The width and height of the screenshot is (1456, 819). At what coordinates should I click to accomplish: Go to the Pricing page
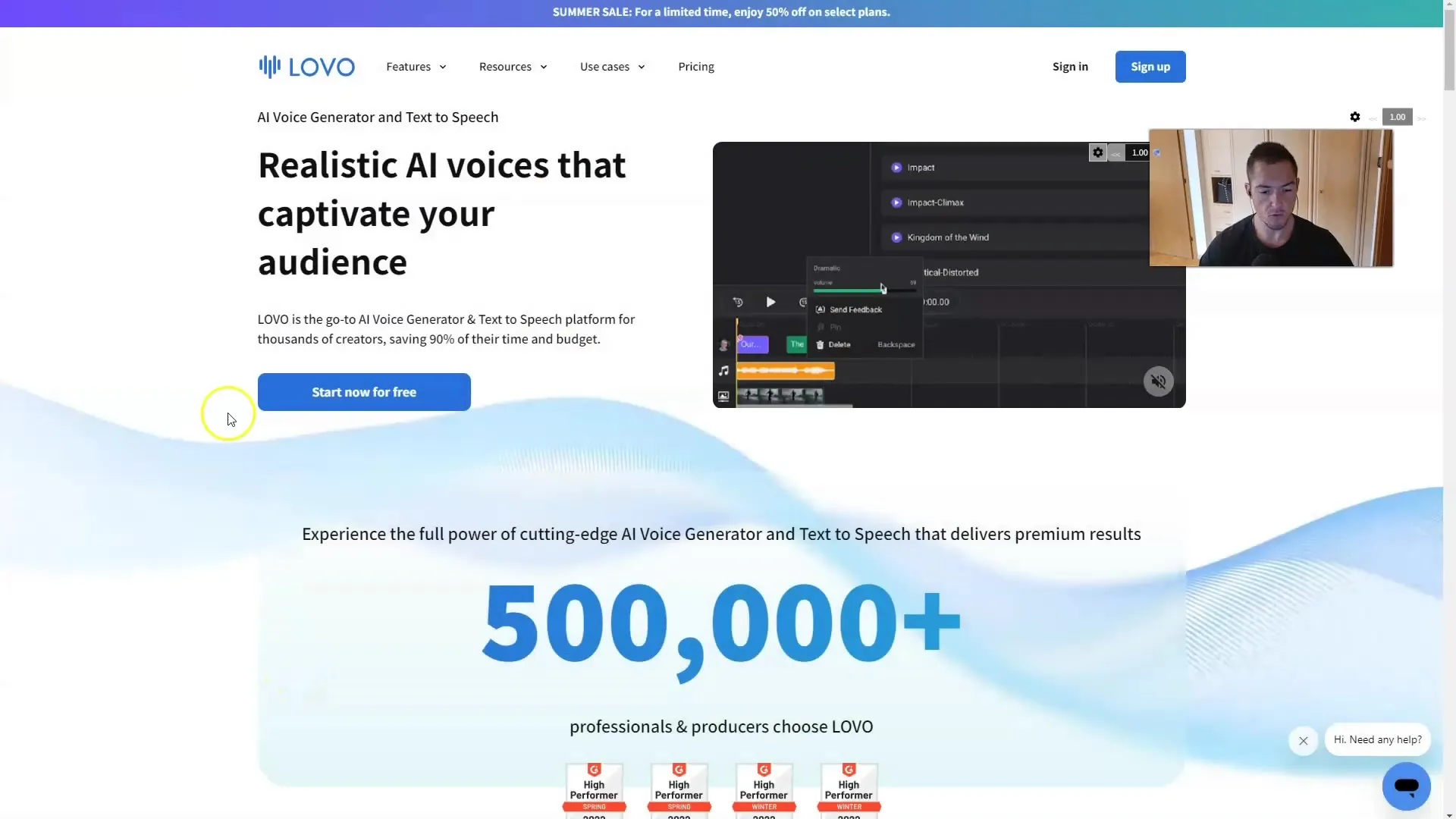(695, 67)
